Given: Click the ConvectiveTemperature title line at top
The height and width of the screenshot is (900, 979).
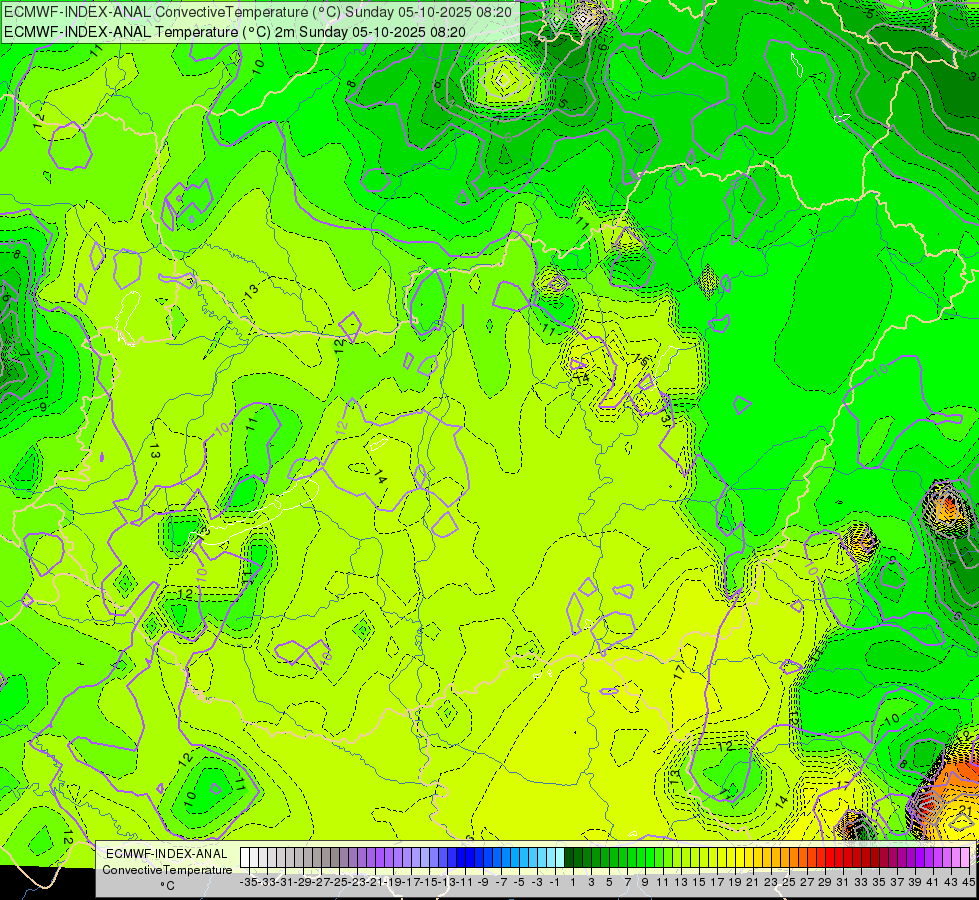Looking at the screenshot, I should pyautogui.click(x=258, y=12).
